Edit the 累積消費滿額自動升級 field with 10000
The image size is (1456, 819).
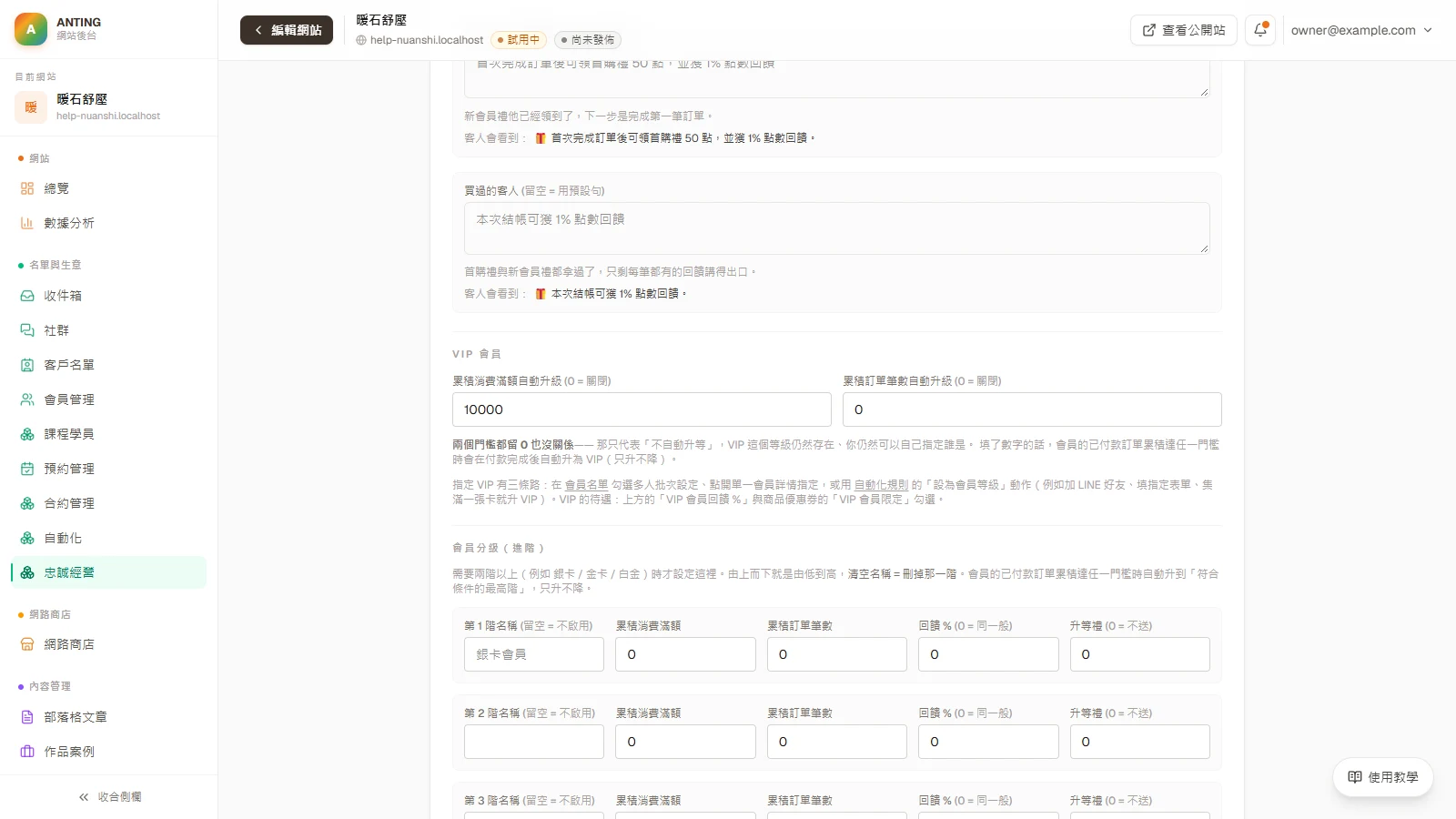pyautogui.click(x=642, y=409)
